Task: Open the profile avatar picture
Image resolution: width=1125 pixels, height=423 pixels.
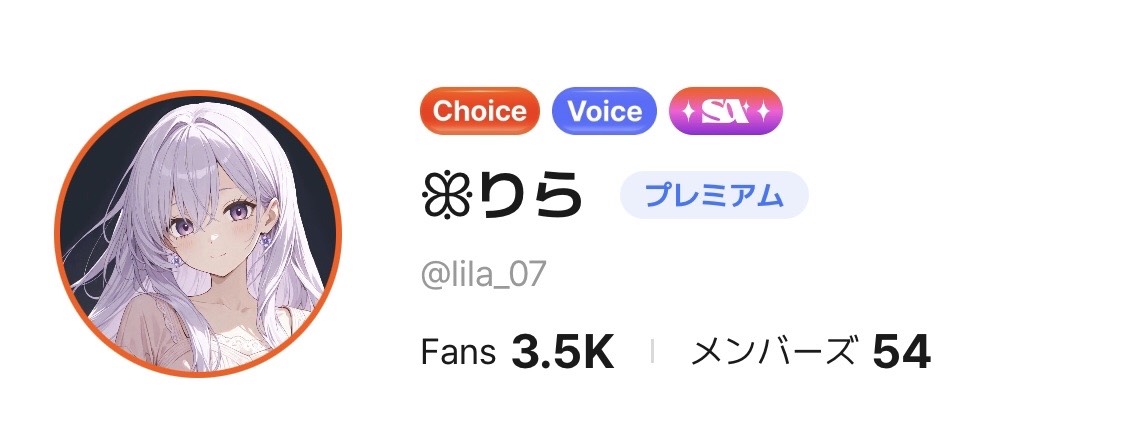Action: click(x=198, y=234)
